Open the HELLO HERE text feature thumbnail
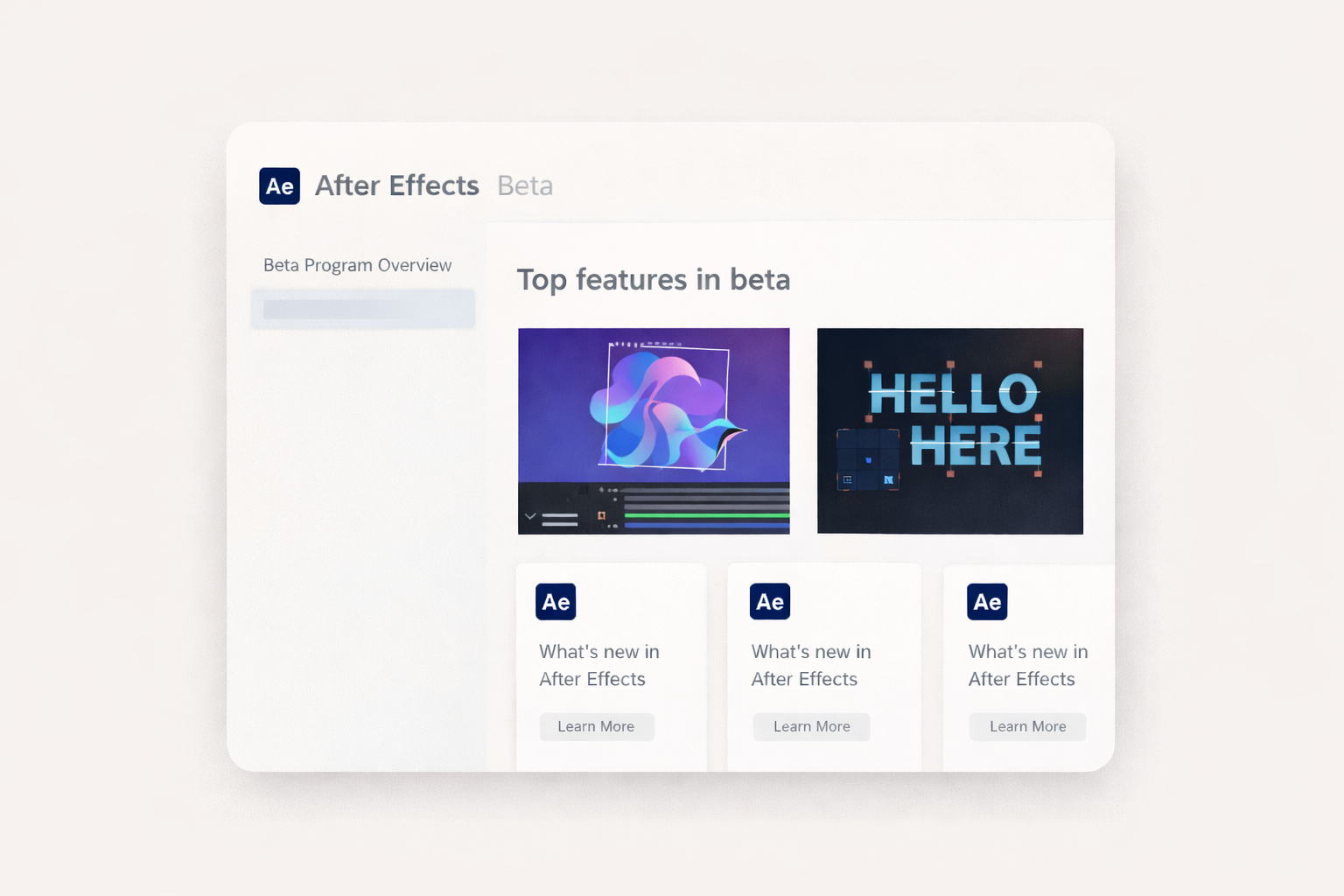 (x=950, y=430)
